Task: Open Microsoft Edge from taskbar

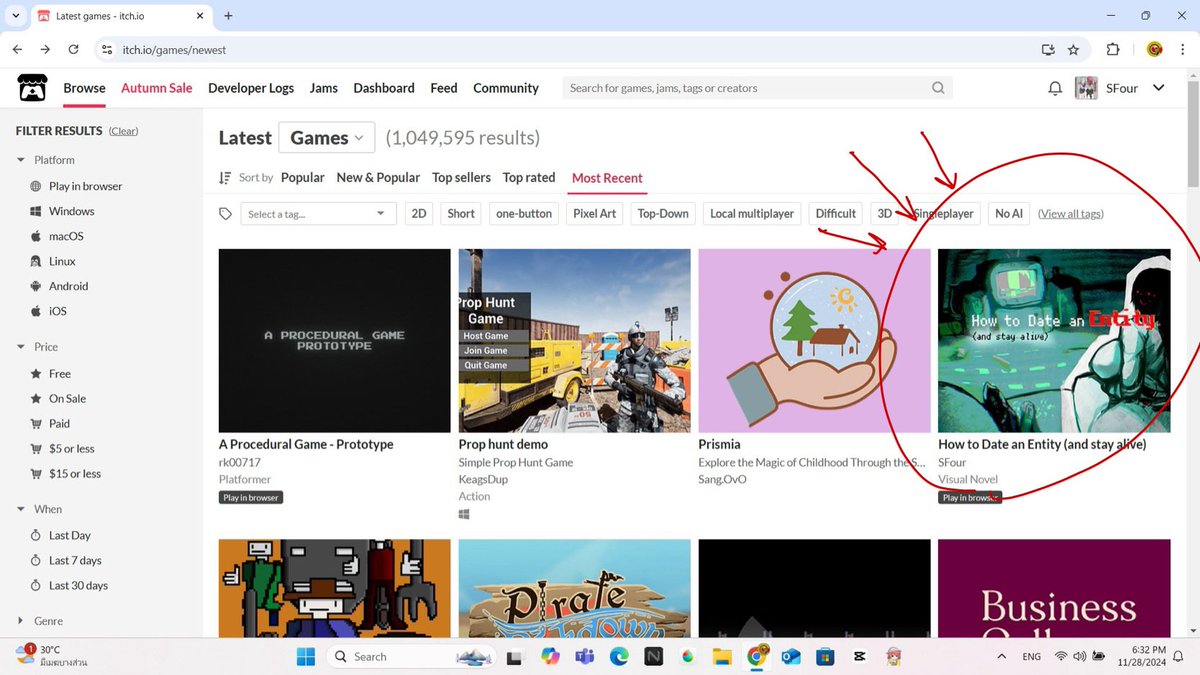Action: point(619,656)
